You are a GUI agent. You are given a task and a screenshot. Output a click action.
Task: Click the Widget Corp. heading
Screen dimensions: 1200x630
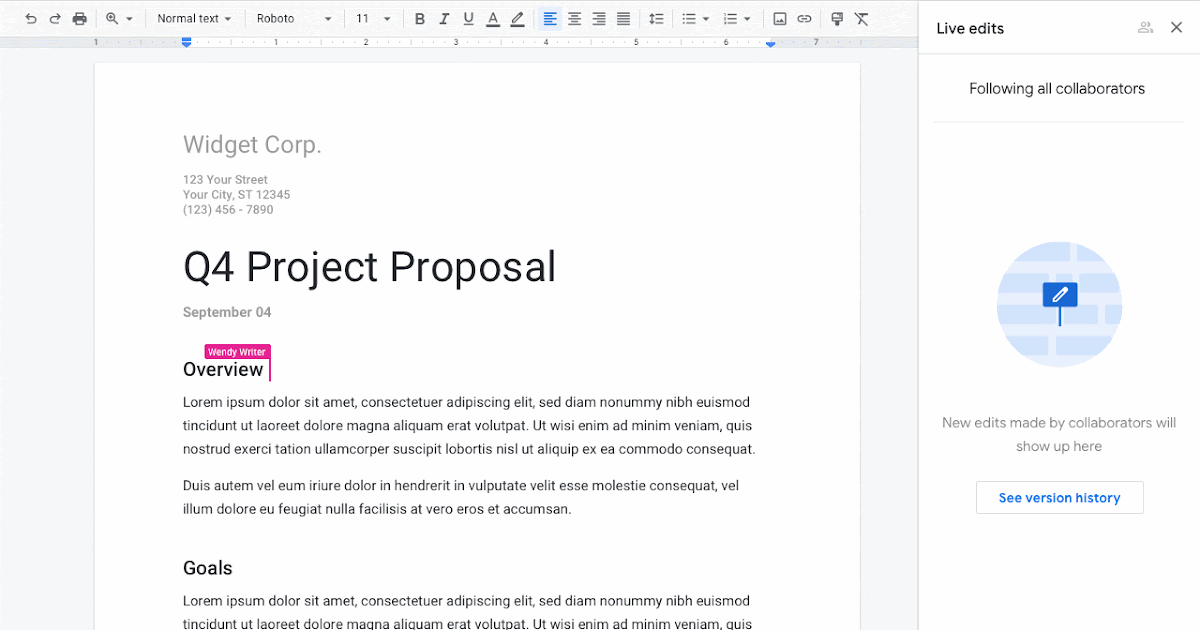point(252,145)
